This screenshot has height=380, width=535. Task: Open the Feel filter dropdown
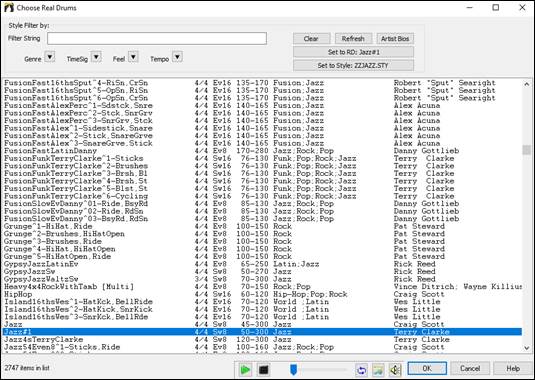click(x=133, y=57)
